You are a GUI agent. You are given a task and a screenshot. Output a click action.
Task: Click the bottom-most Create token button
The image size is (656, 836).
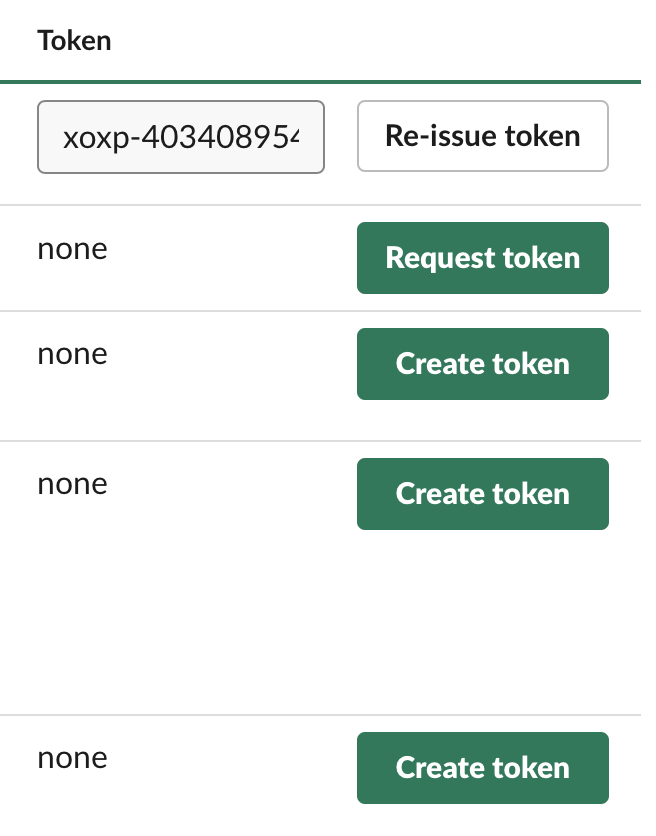(483, 768)
